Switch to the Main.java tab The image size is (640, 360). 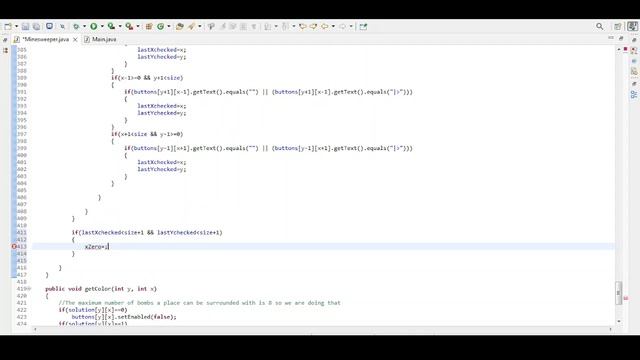pos(100,39)
